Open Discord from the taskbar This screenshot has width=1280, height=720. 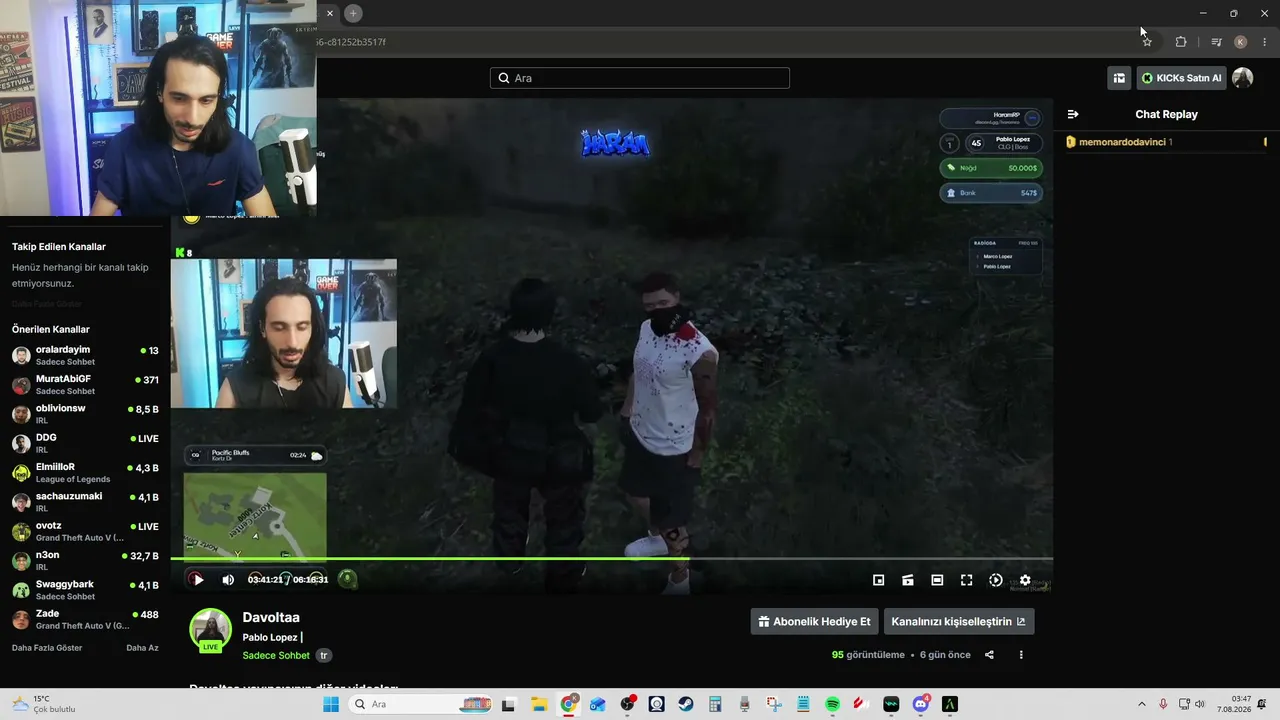click(921, 704)
